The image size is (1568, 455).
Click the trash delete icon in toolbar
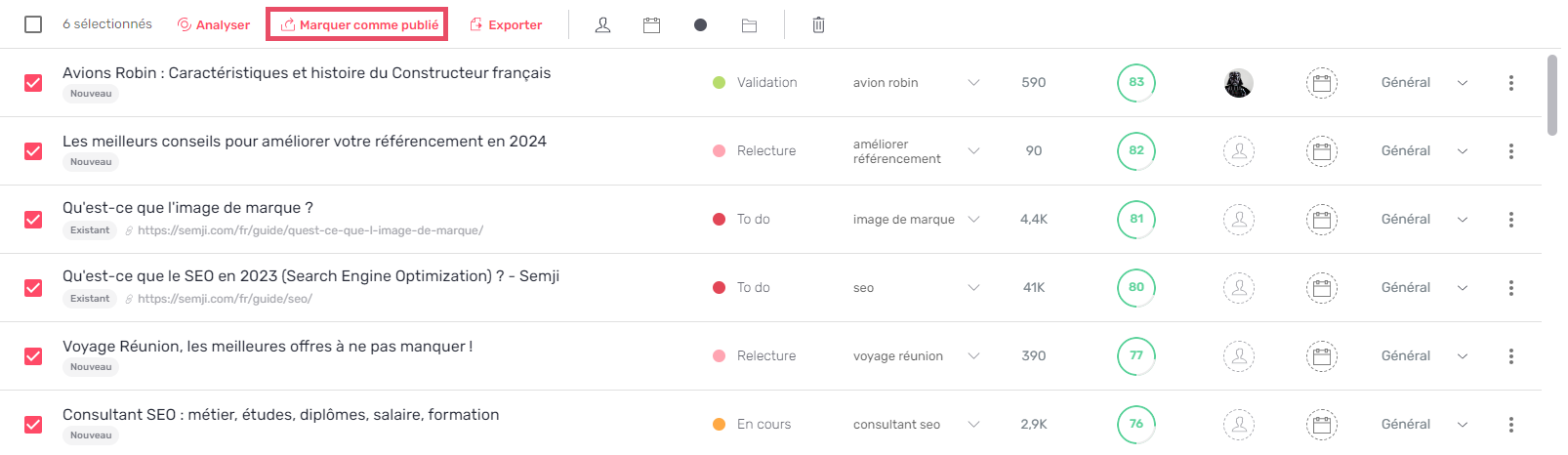tap(818, 25)
